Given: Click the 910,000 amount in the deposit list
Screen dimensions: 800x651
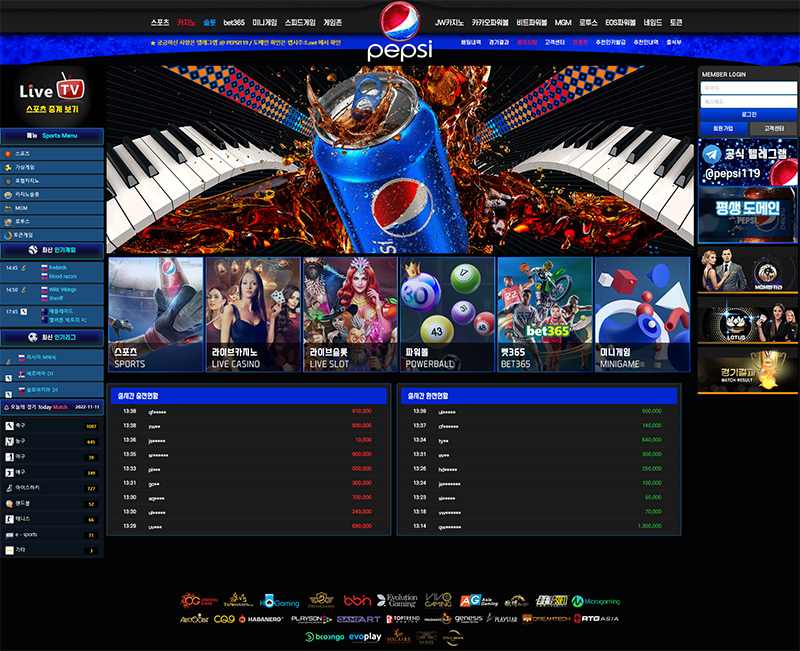Looking at the screenshot, I should click(362, 411).
